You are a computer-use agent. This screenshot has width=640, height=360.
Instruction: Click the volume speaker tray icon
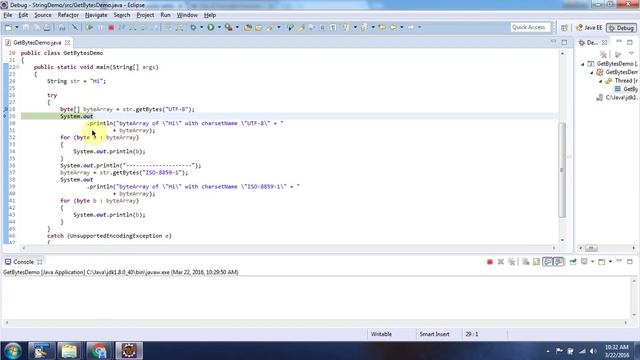(x=593, y=351)
